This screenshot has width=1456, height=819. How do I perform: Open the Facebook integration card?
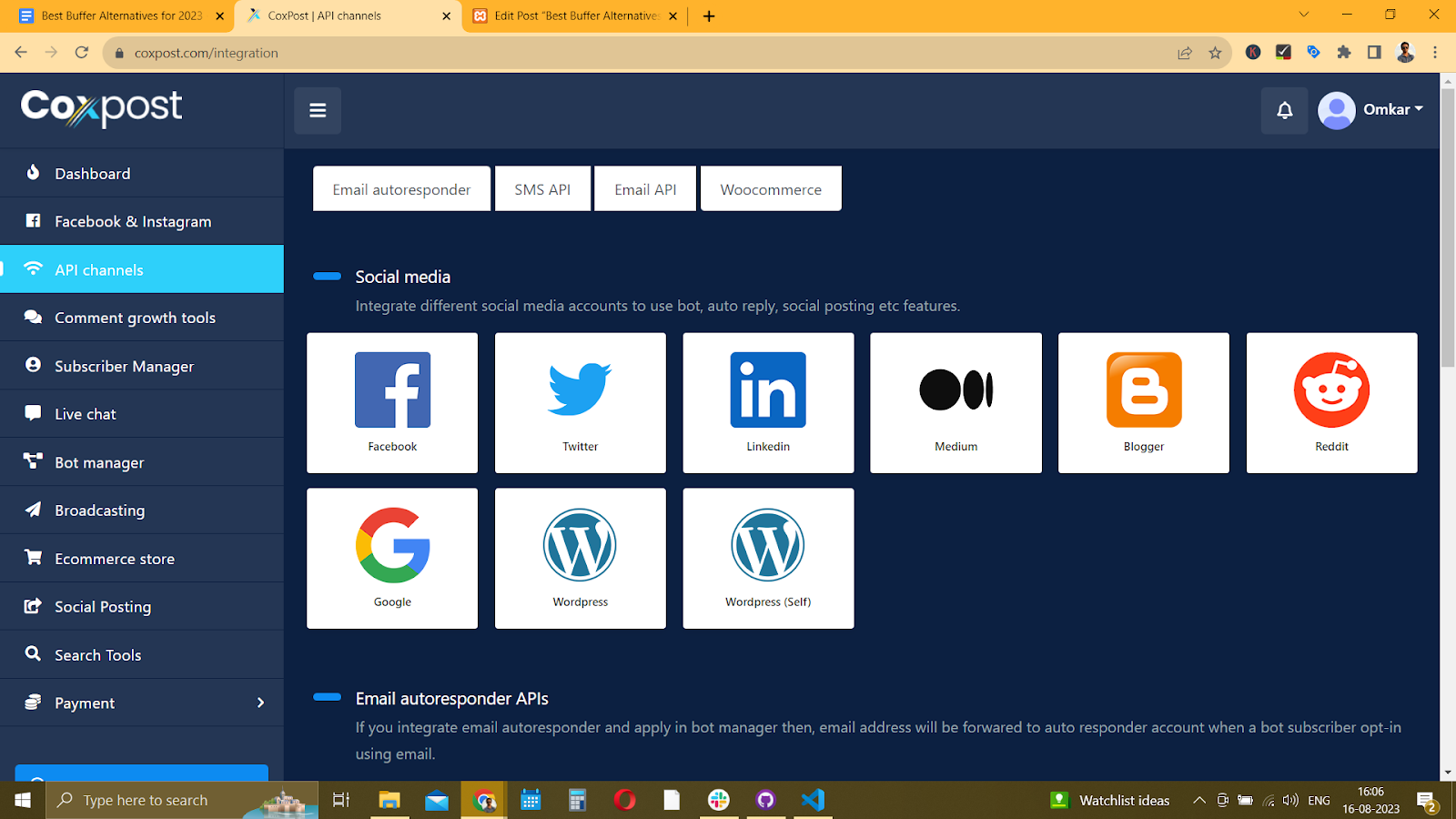click(392, 402)
